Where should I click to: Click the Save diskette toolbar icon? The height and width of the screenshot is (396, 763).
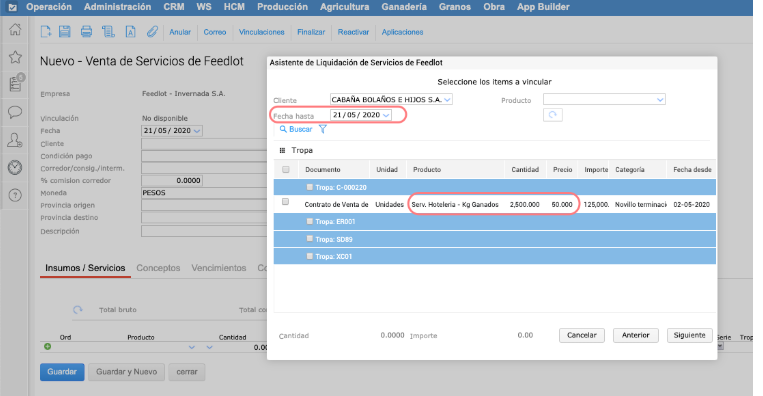(x=65, y=32)
